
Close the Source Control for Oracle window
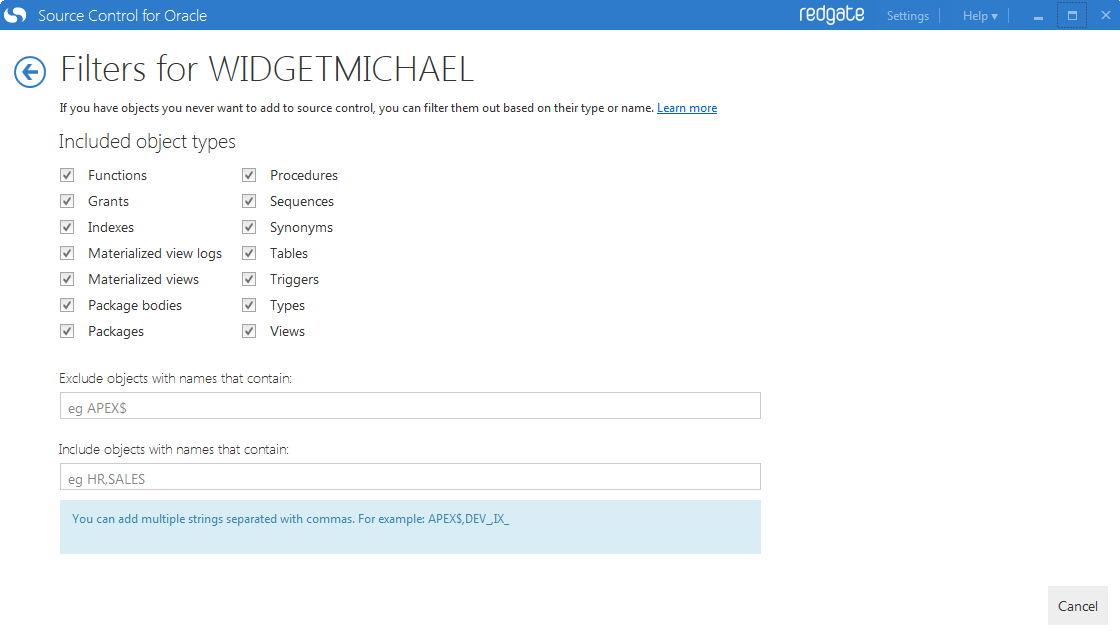1105,15
